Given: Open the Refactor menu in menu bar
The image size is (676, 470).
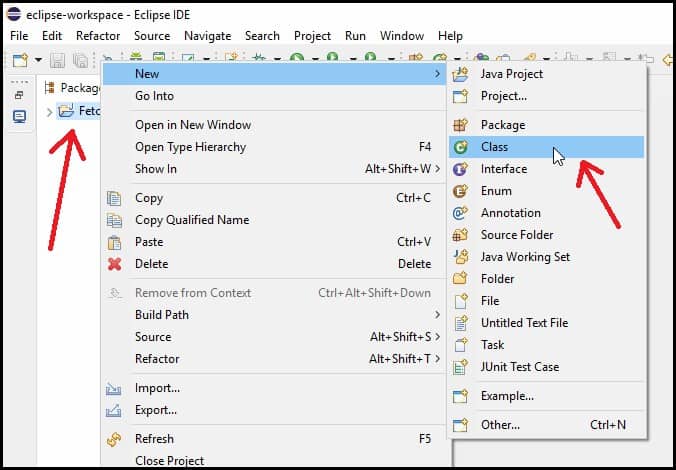Looking at the screenshot, I should 98,36.
